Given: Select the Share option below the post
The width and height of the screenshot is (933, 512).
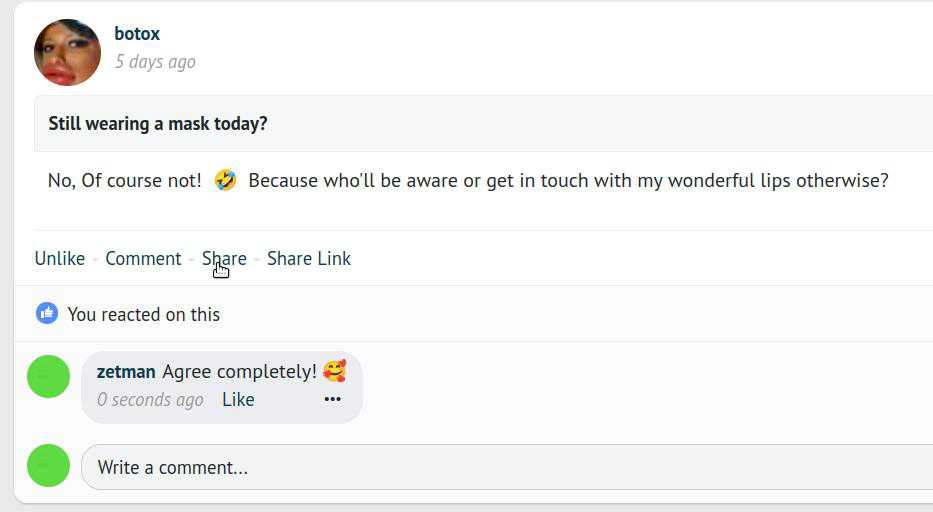Looking at the screenshot, I should 224,258.
